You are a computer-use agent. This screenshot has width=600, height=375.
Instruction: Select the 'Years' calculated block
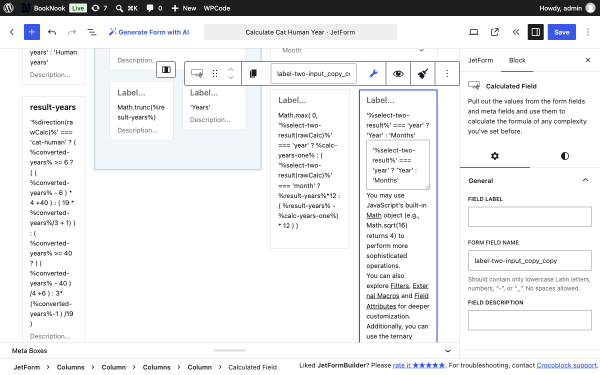point(214,106)
